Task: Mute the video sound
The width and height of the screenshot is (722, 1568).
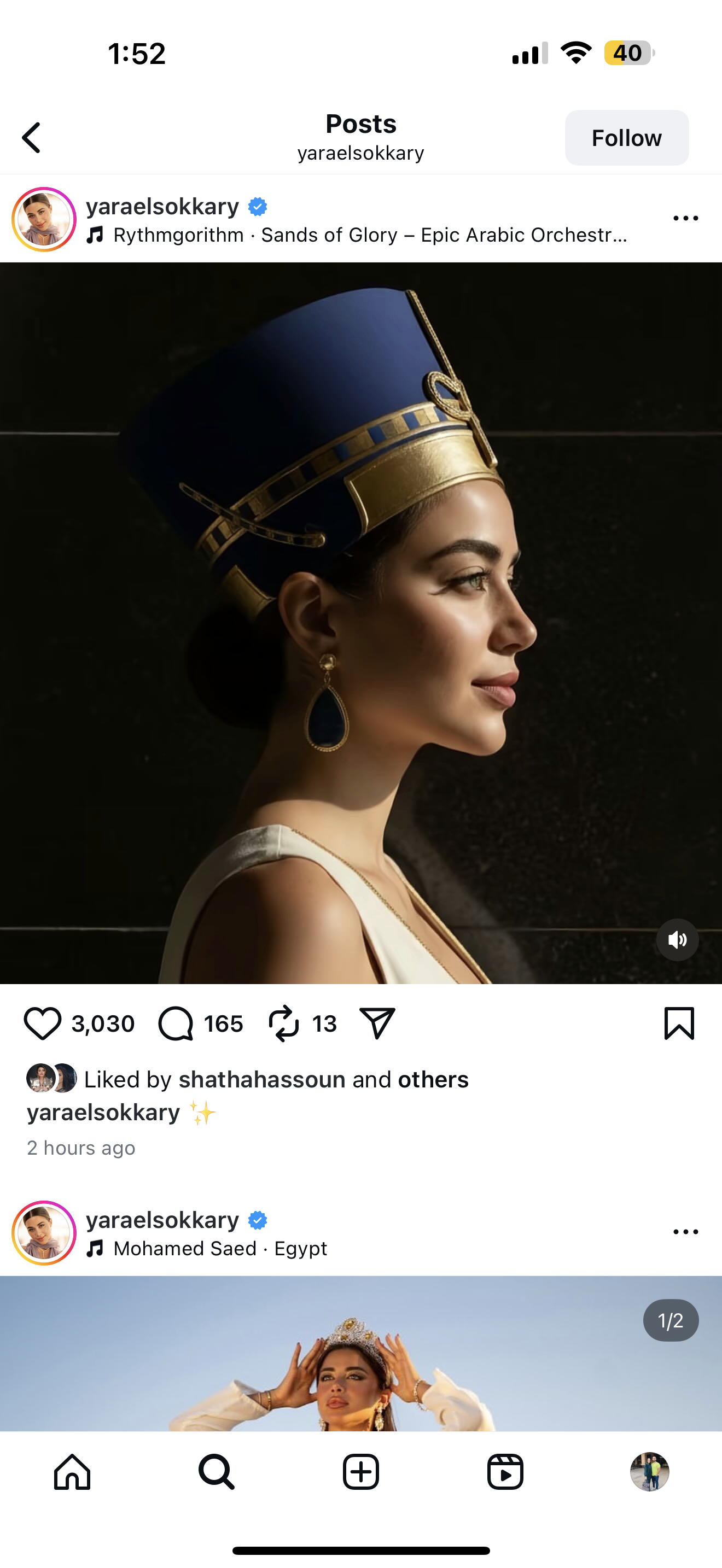Action: point(677,940)
